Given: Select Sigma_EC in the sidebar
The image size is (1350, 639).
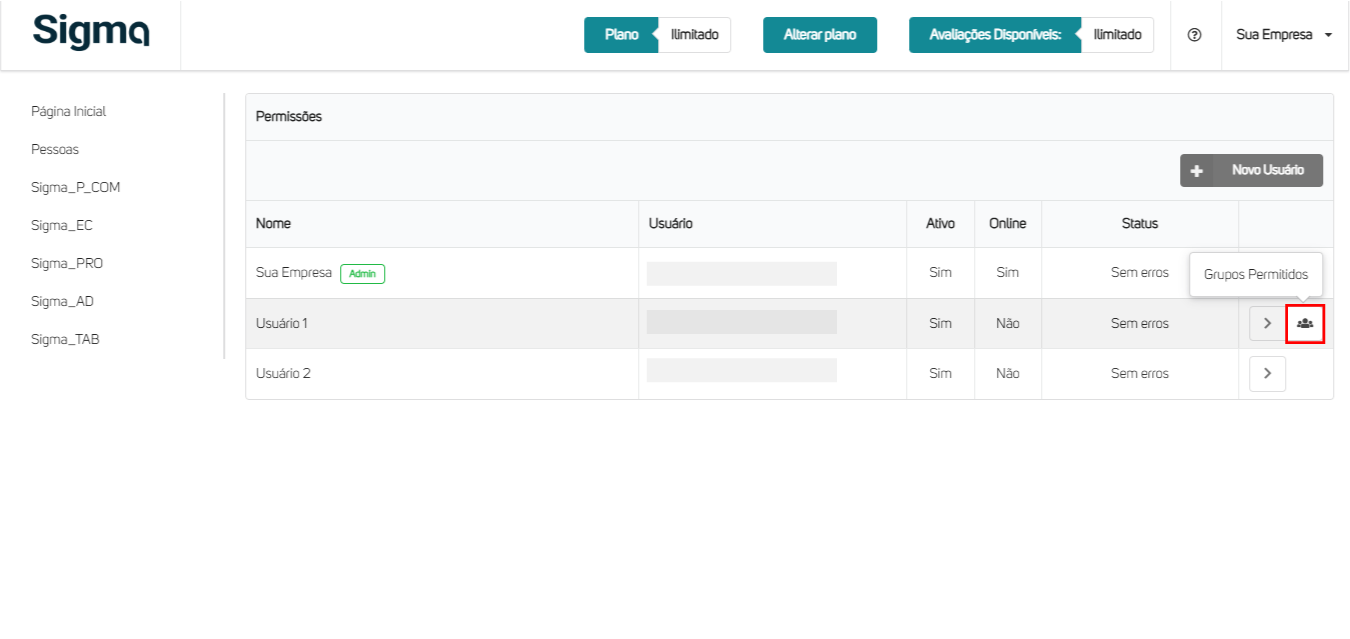Looking at the screenshot, I should click(x=61, y=225).
